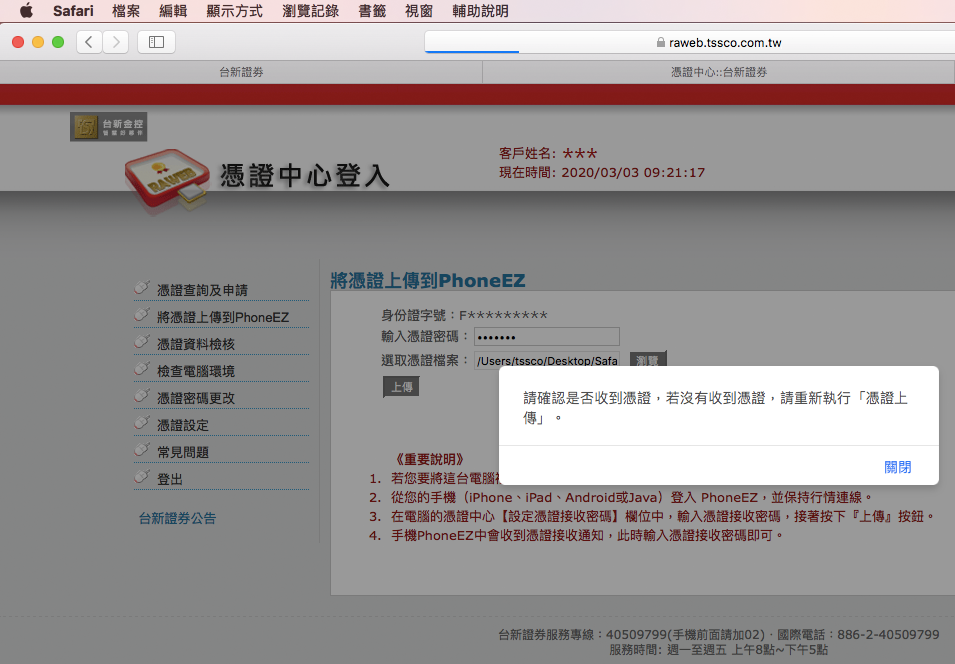The height and width of the screenshot is (664, 955).
Task: Open the 編輯 menu
Action: pos(173,10)
